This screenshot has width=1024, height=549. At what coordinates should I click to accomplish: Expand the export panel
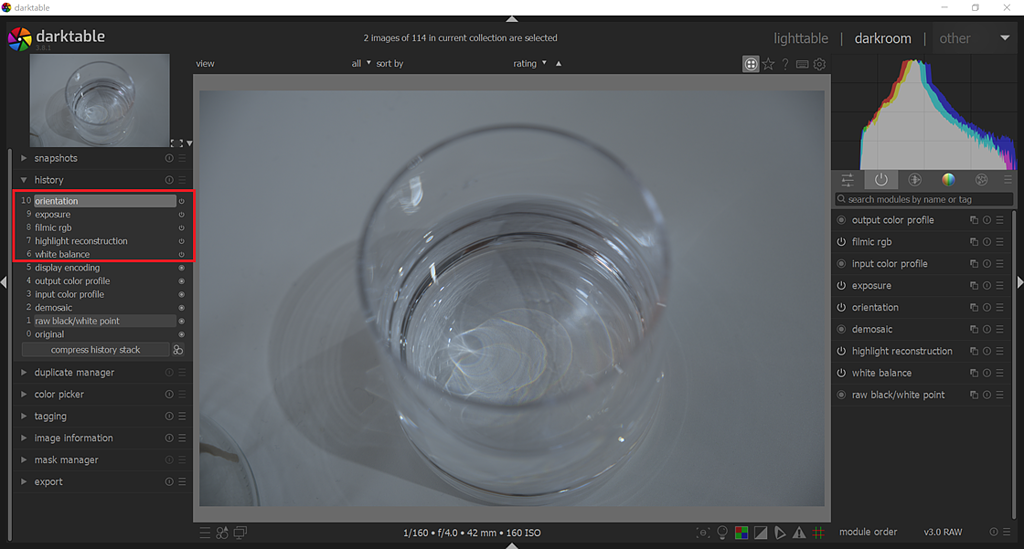[48, 482]
